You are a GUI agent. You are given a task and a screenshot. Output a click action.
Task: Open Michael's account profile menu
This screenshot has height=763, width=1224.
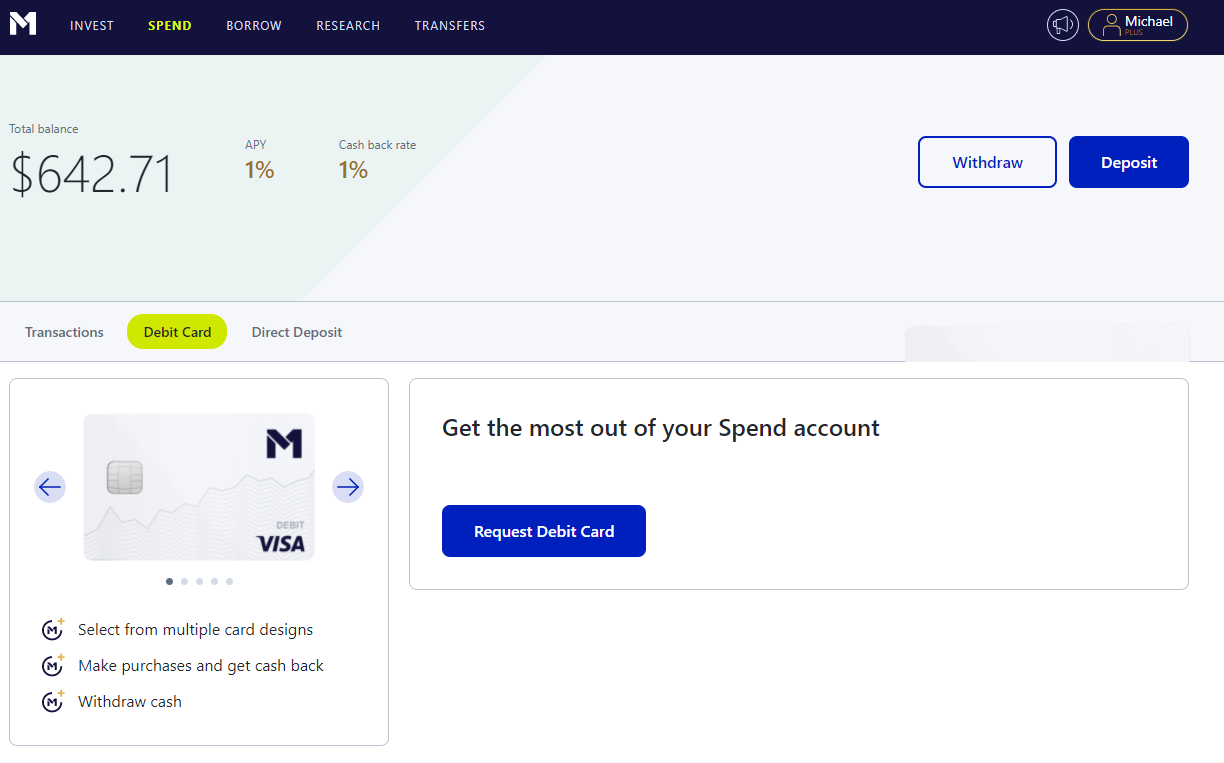point(1138,25)
